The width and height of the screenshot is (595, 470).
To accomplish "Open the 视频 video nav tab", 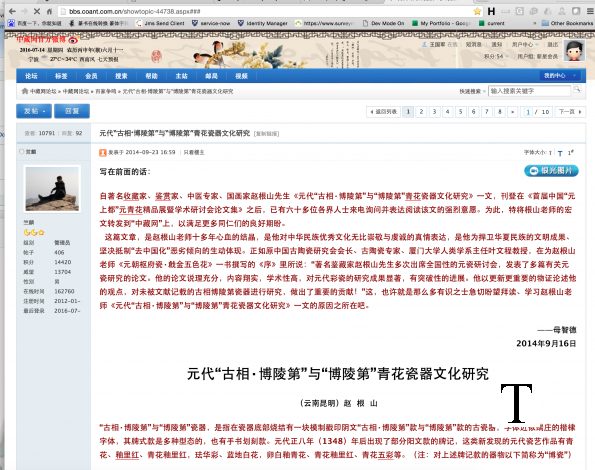I will (241, 76).
